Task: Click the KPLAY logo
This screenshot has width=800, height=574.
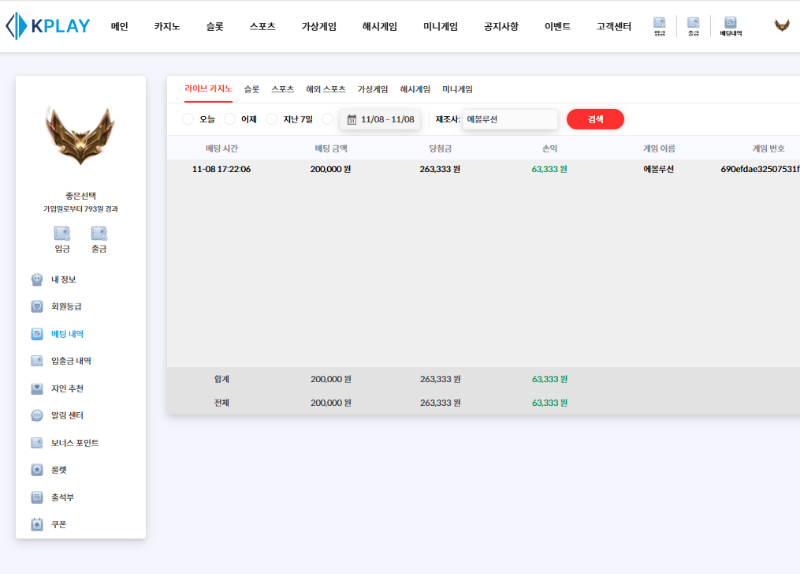Action: click(x=49, y=26)
